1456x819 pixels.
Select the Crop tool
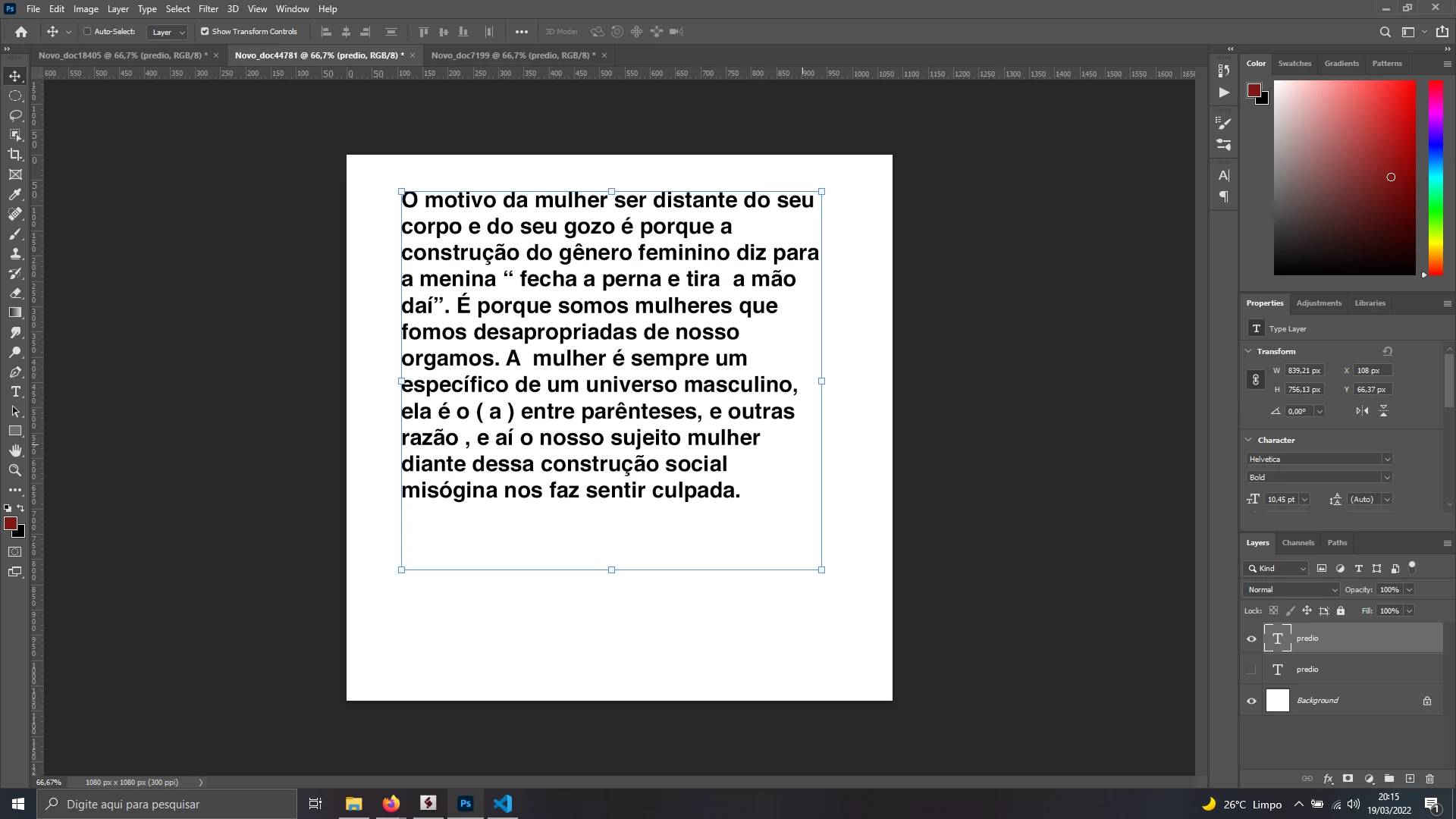(15, 155)
